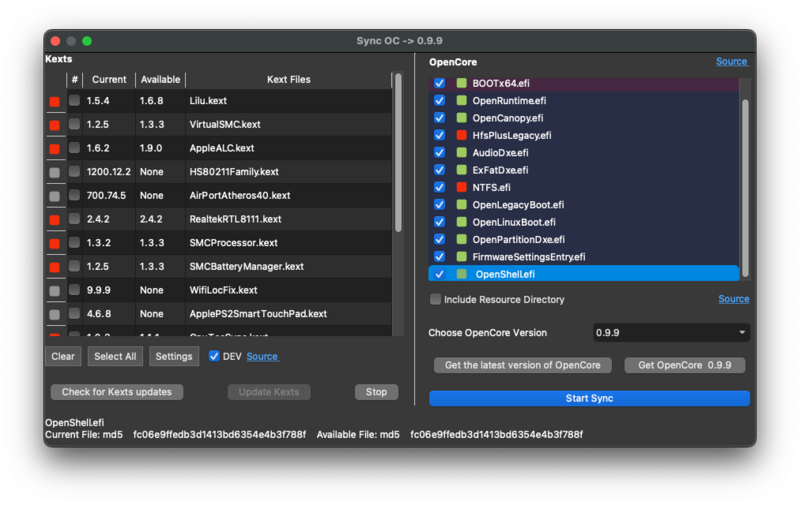Click the red status square for RealtekRTL8111.kext

[x=55, y=220]
